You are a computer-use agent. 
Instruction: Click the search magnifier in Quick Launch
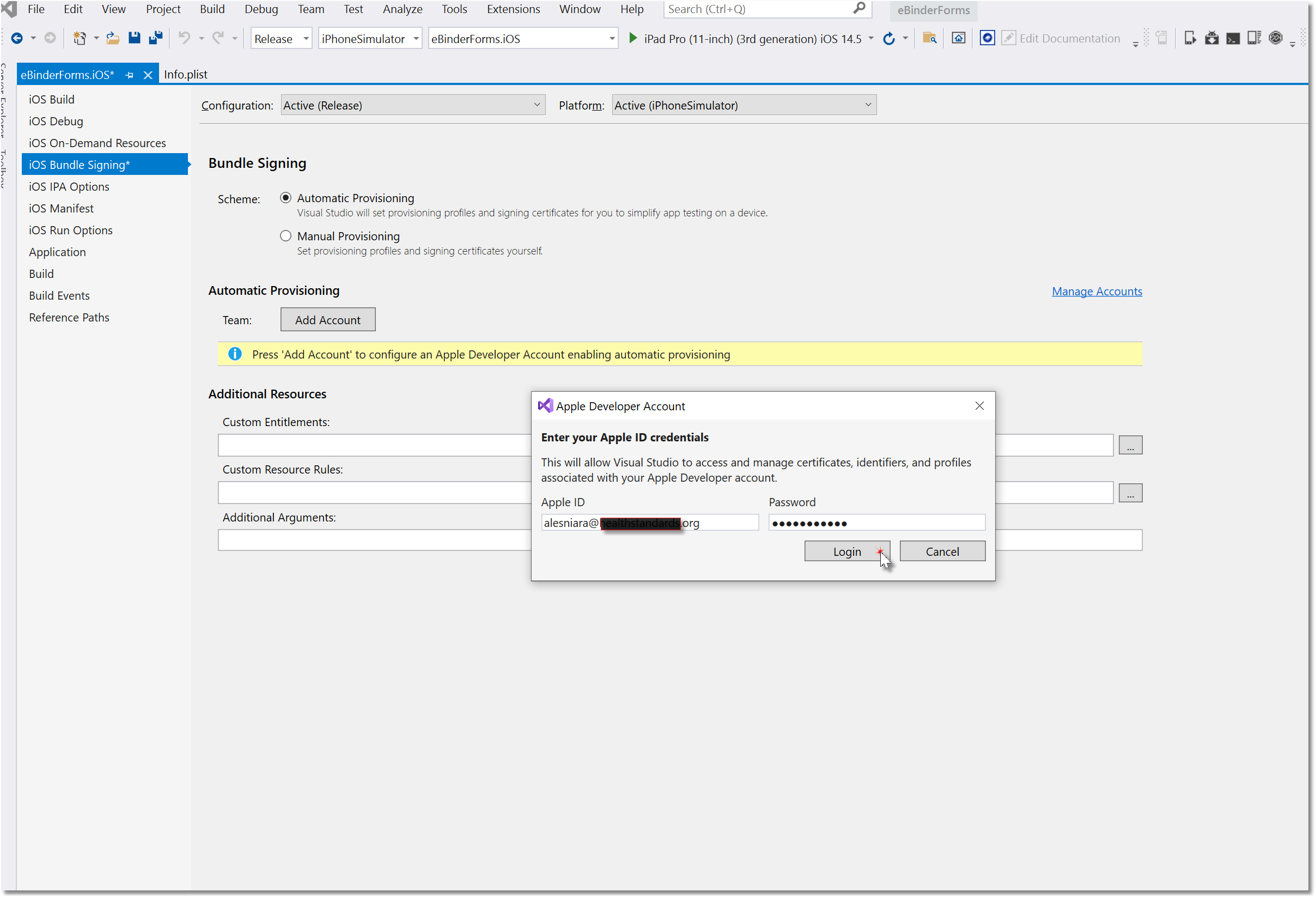tap(859, 9)
